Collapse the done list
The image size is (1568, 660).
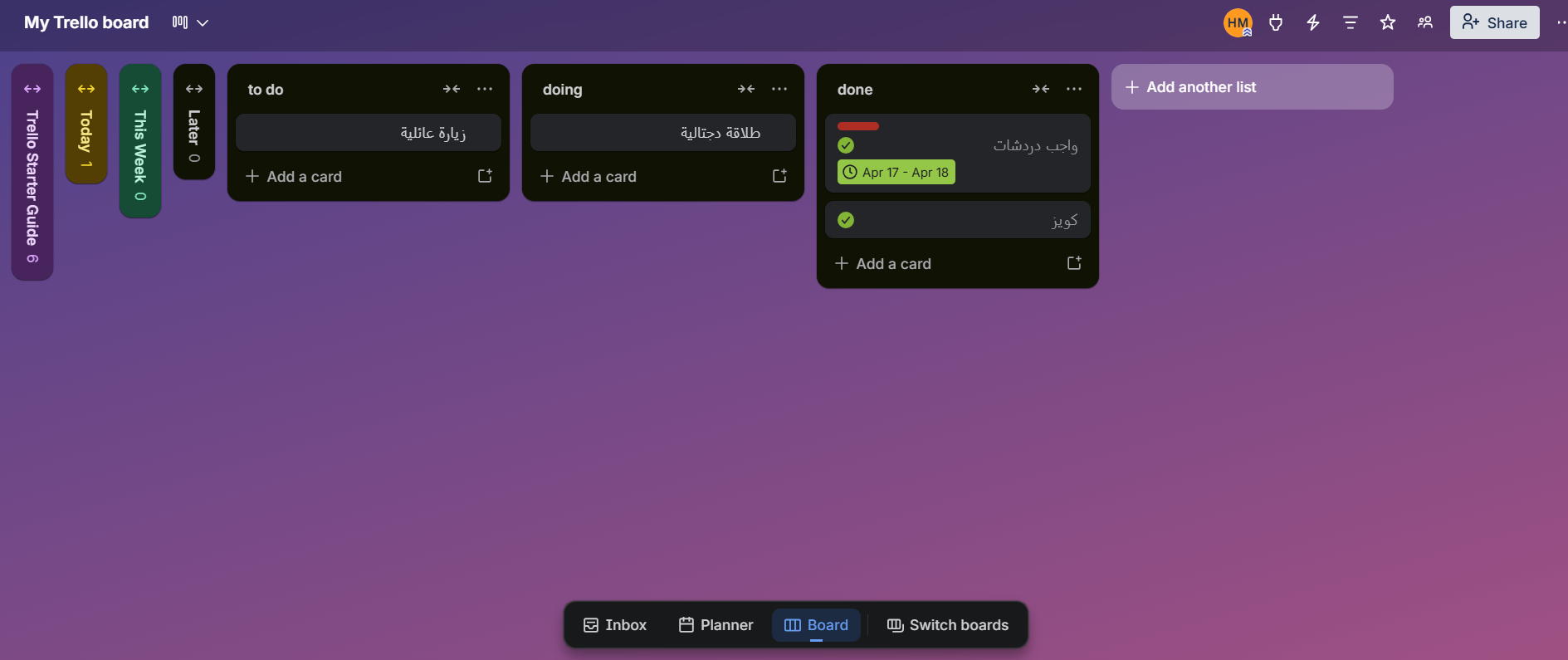coord(1041,89)
